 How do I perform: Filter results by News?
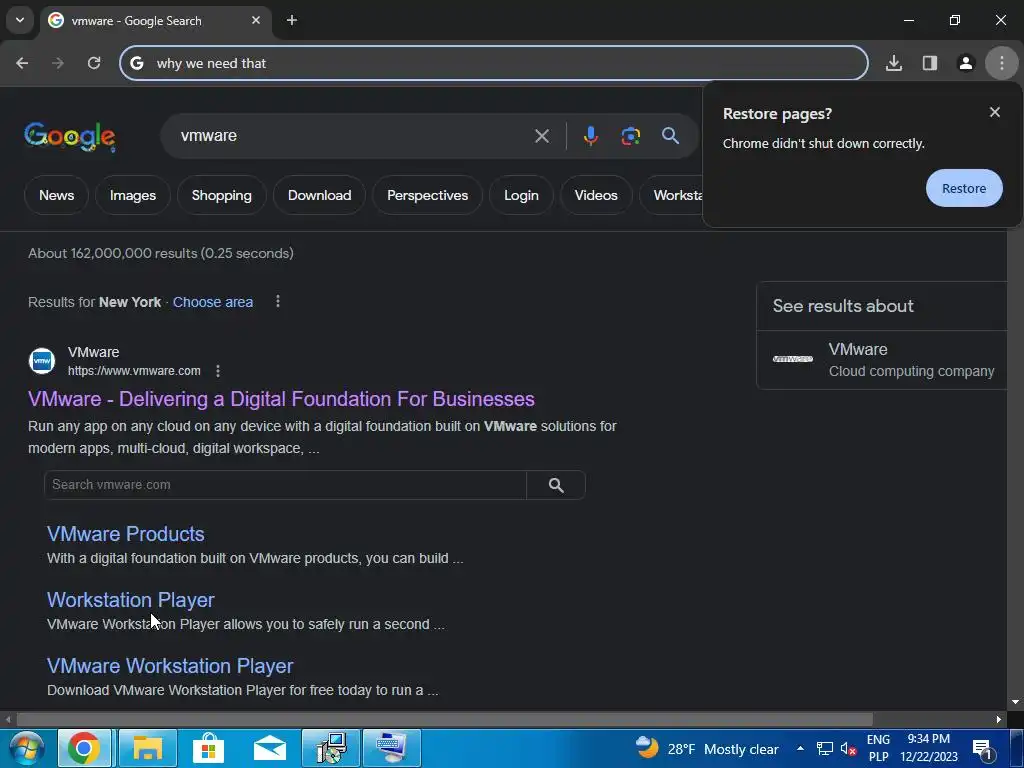point(56,195)
